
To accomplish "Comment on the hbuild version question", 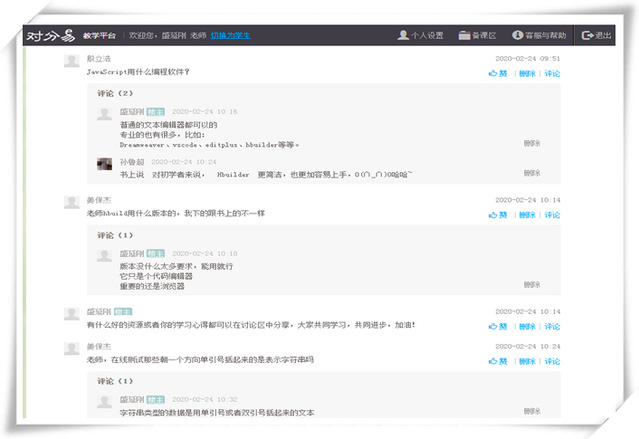I will [551, 215].
